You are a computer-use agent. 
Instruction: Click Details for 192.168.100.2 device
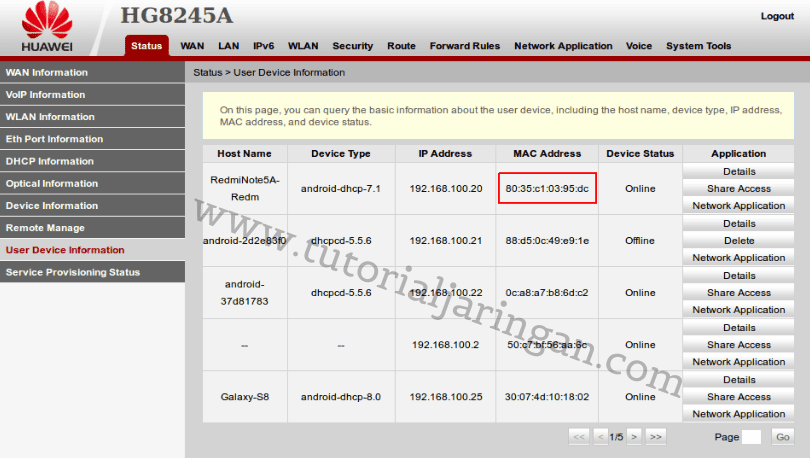[x=739, y=328]
